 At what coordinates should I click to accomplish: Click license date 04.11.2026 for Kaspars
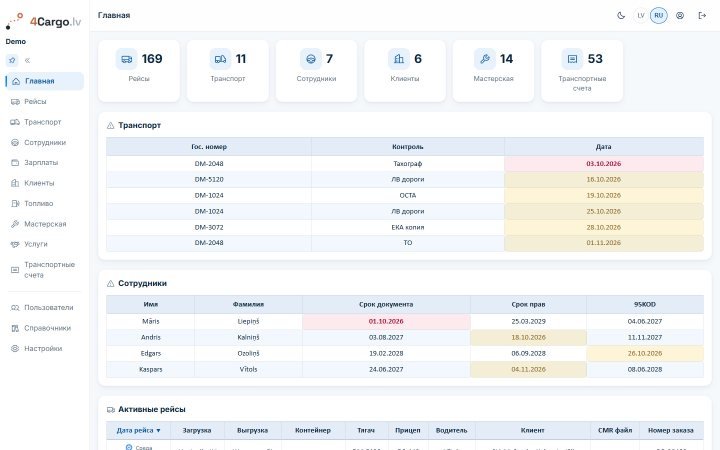[528, 370]
